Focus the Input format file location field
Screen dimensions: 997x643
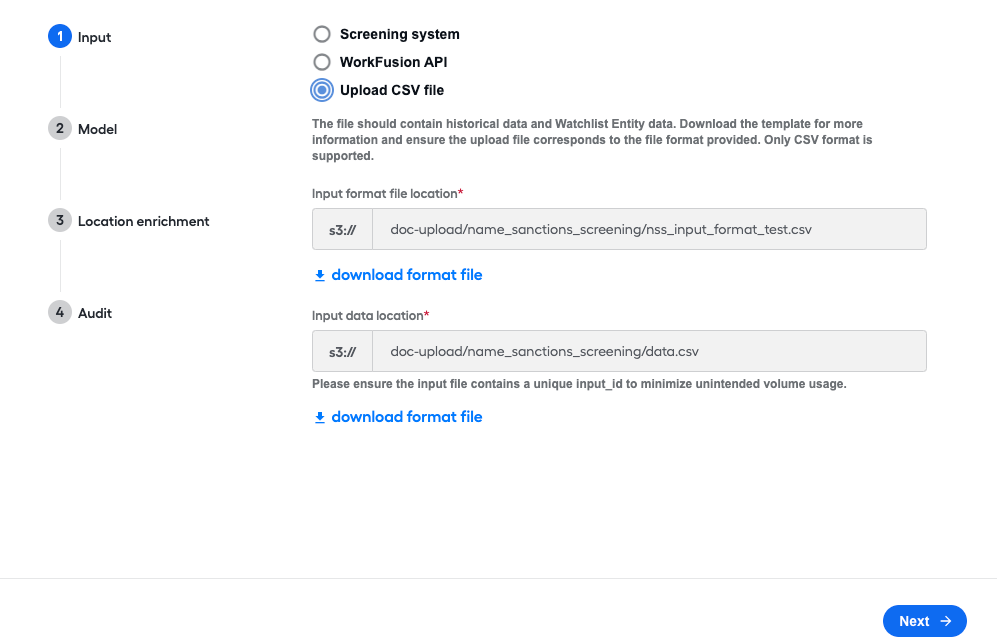click(649, 229)
